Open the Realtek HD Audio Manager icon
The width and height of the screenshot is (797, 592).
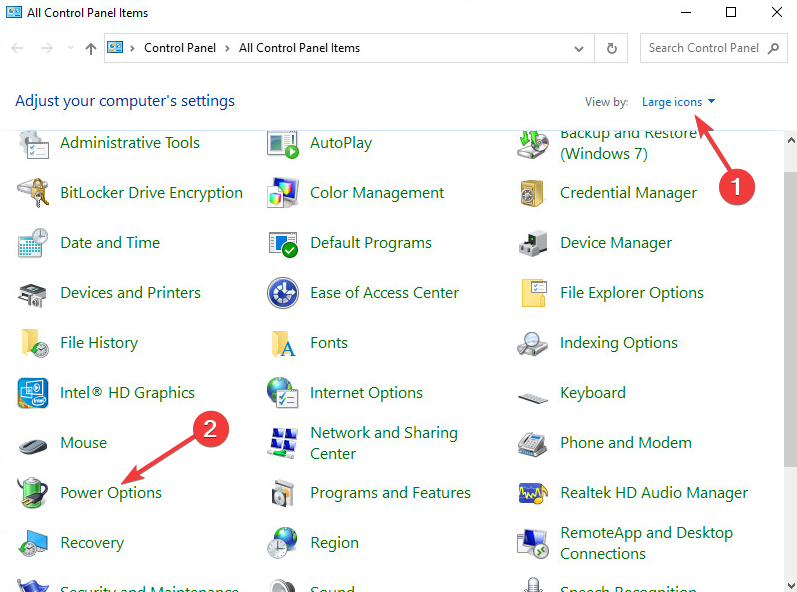point(533,493)
